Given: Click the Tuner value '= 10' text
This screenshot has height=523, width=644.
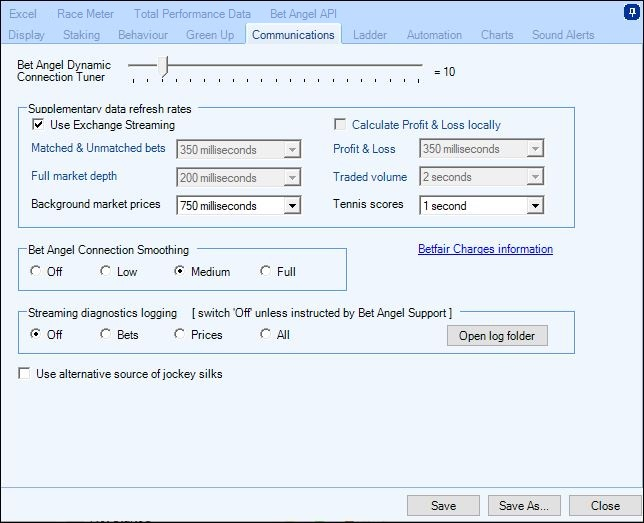Looking at the screenshot, I should pyautogui.click(x=444, y=72).
